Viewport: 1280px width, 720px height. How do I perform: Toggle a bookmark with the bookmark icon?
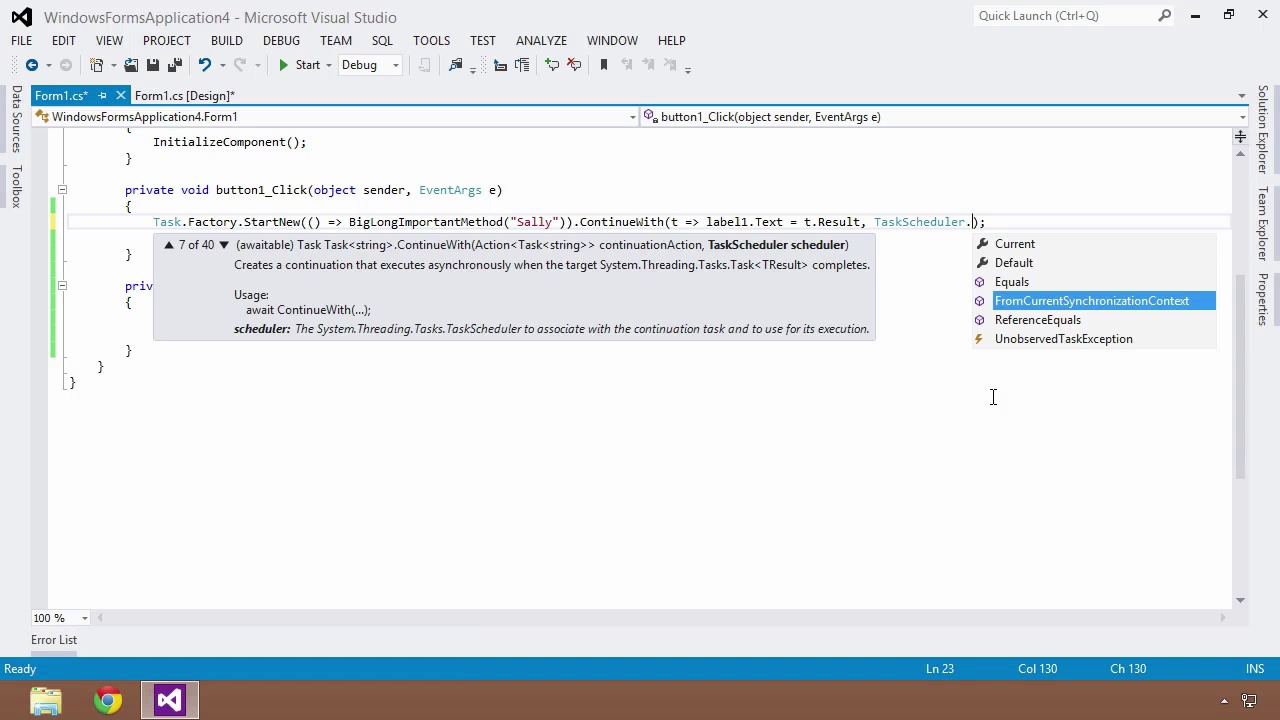point(603,65)
